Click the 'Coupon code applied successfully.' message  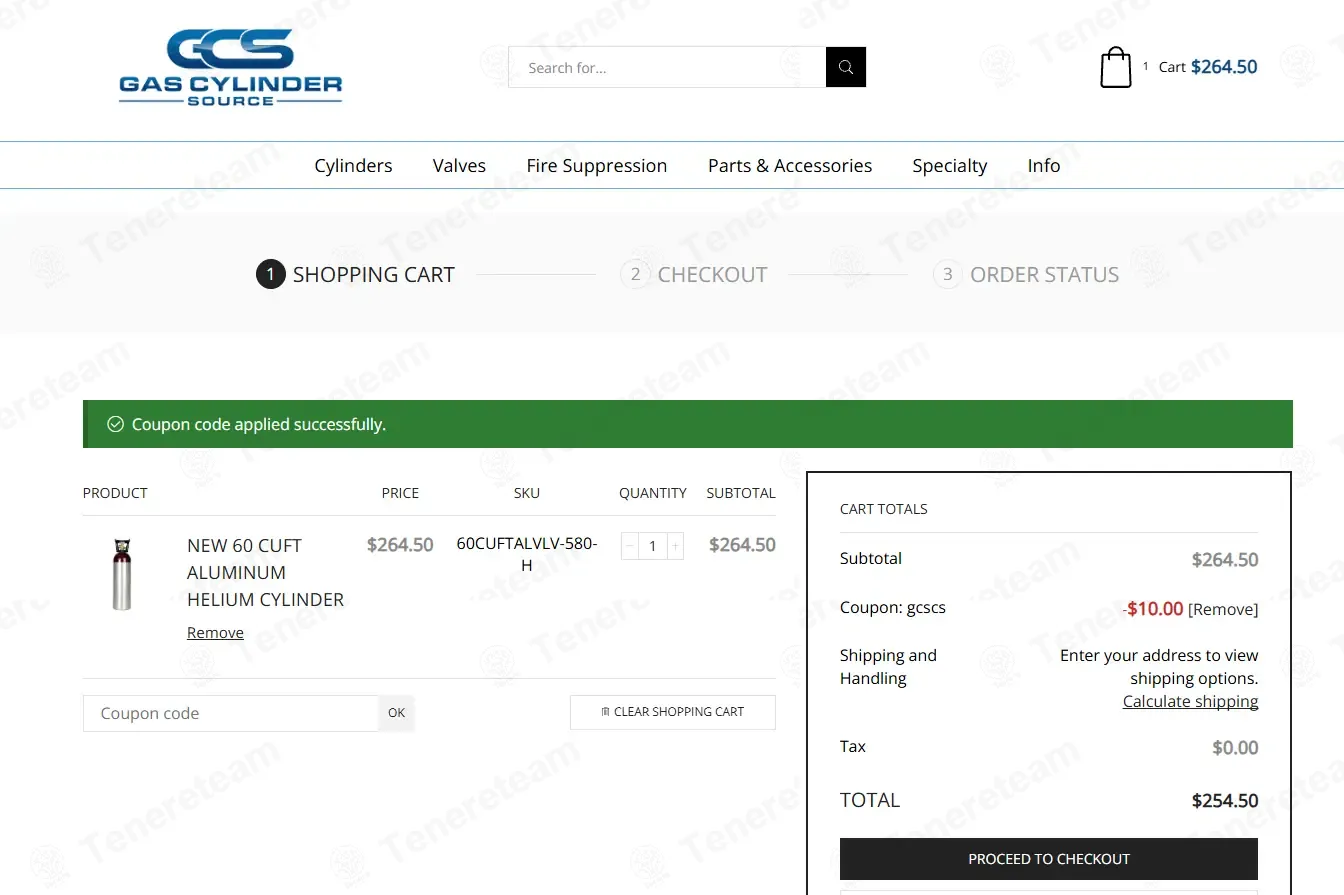259,425
